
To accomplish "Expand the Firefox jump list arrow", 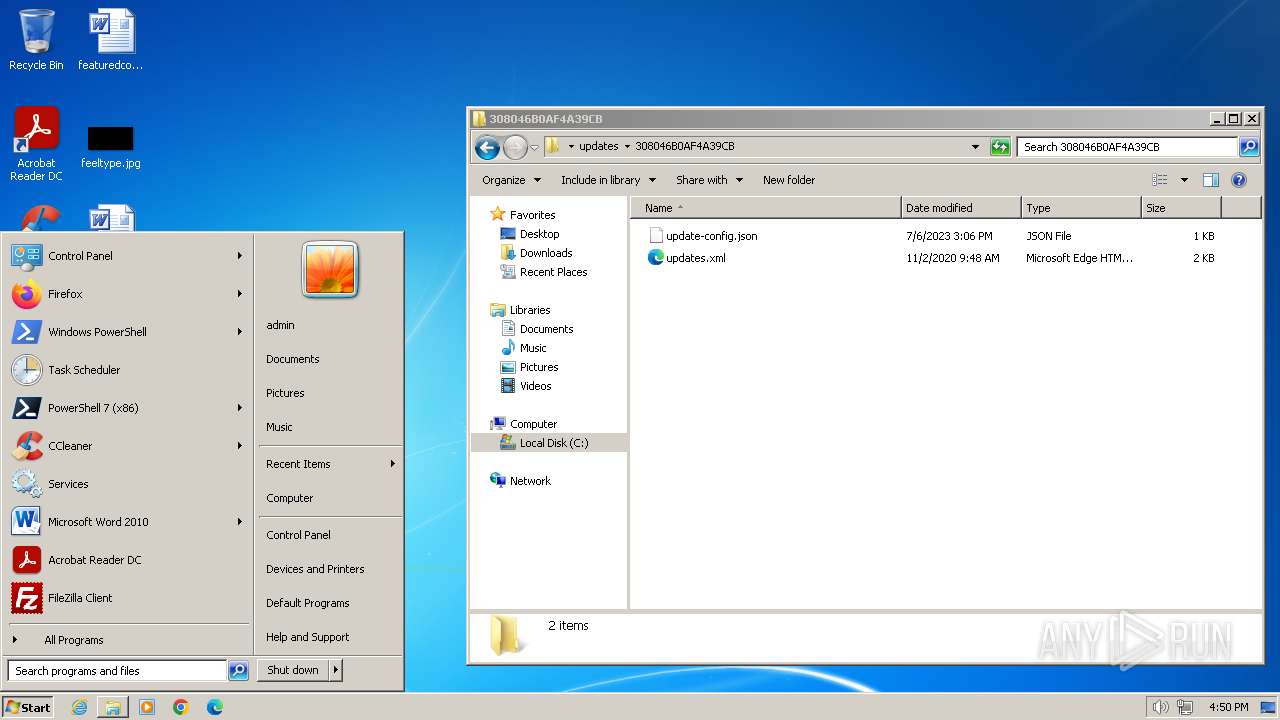I will click(x=240, y=294).
